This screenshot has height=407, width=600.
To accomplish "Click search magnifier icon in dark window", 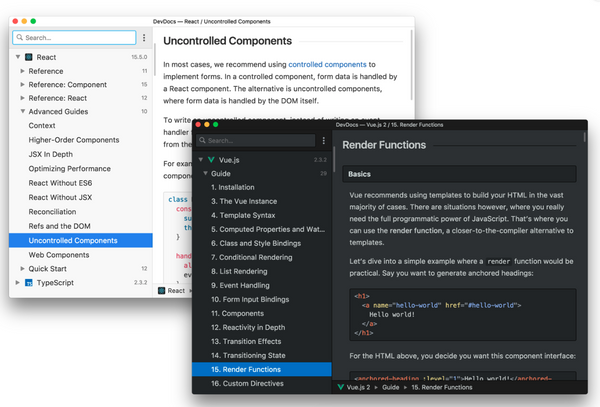I will [x=202, y=140].
